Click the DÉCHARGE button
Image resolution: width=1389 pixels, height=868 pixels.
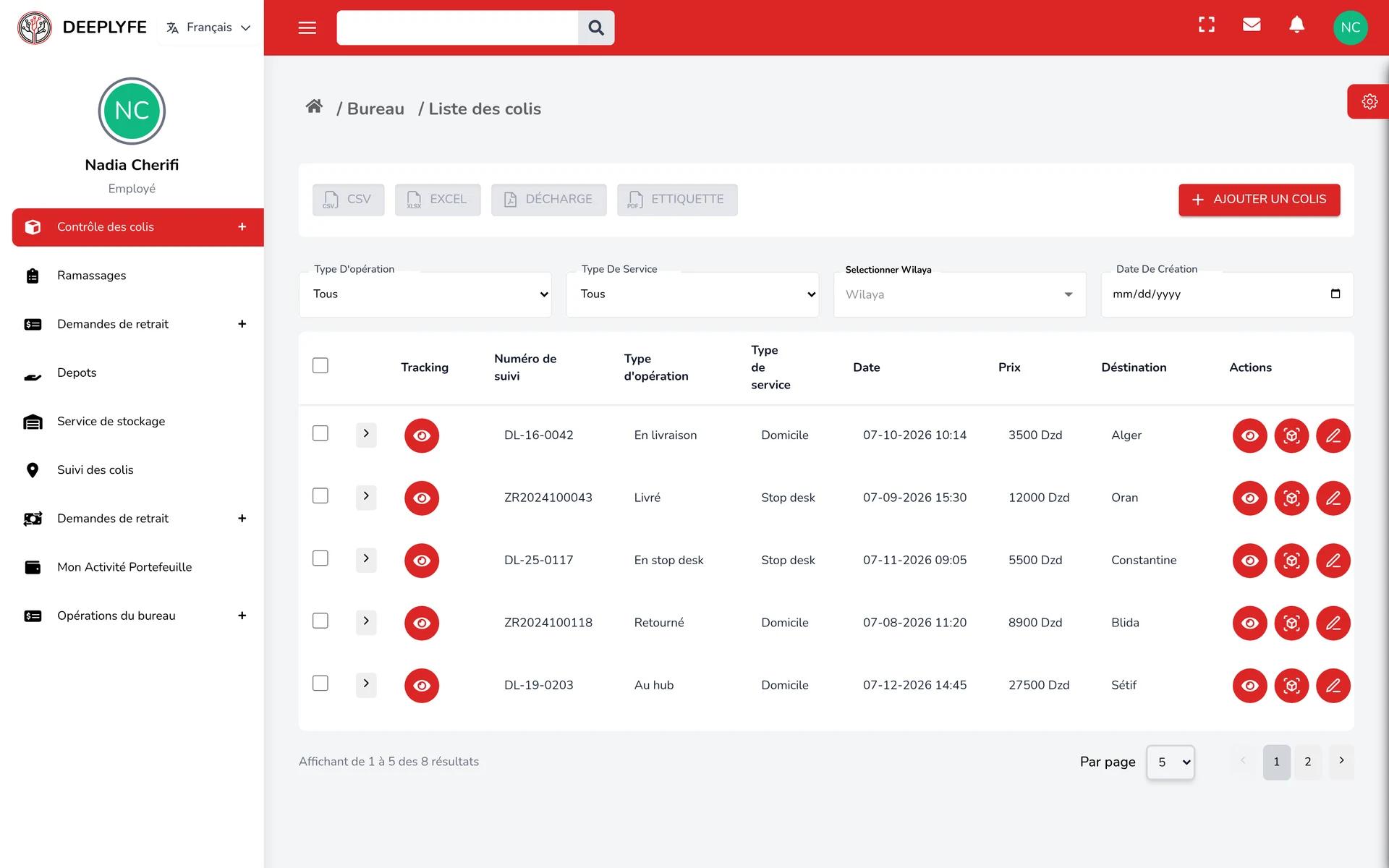(x=548, y=200)
